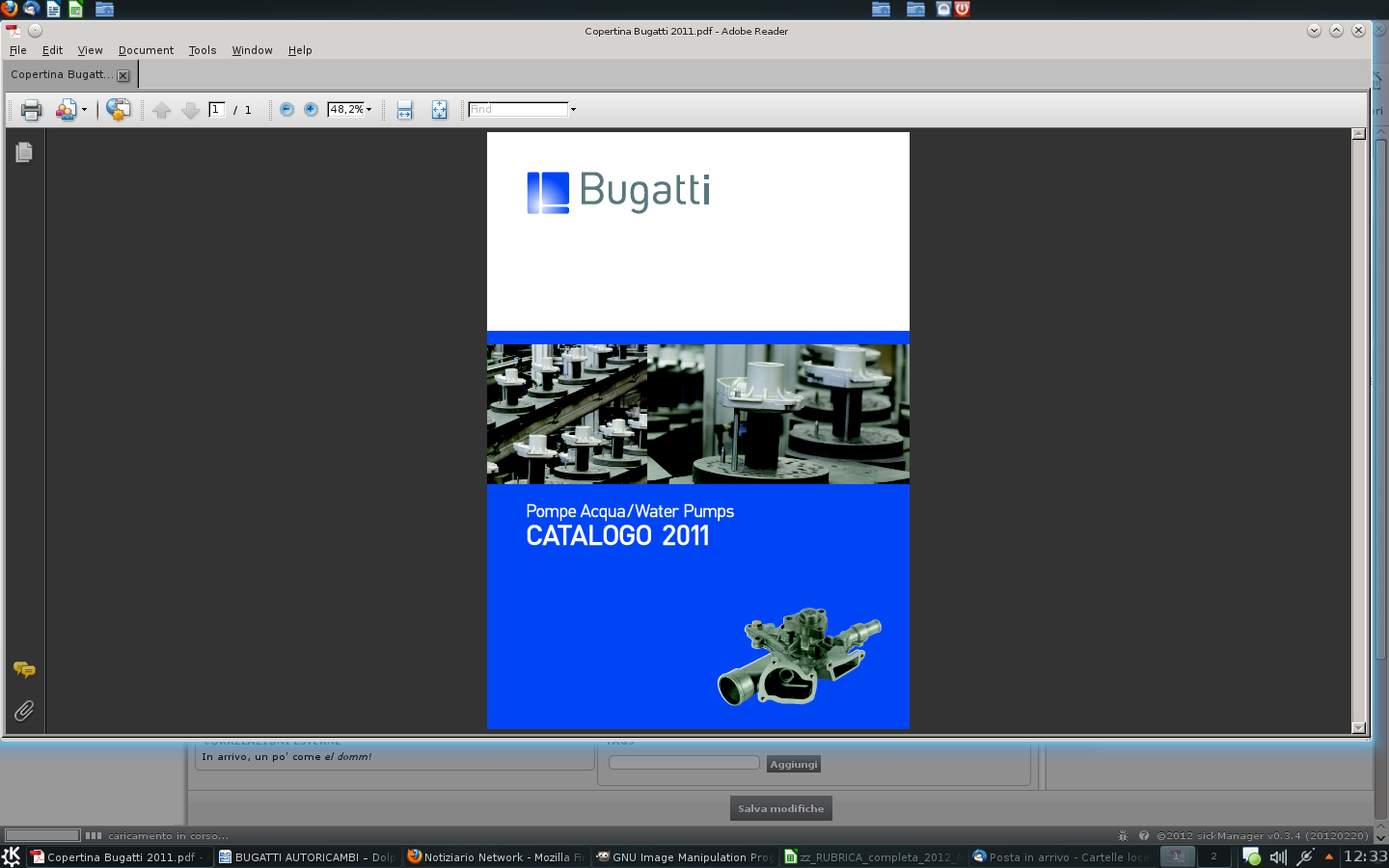The height and width of the screenshot is (868, 1389).
Task: Click the window keep-on-all-desktops pin button
Action: tap(36, 31)
